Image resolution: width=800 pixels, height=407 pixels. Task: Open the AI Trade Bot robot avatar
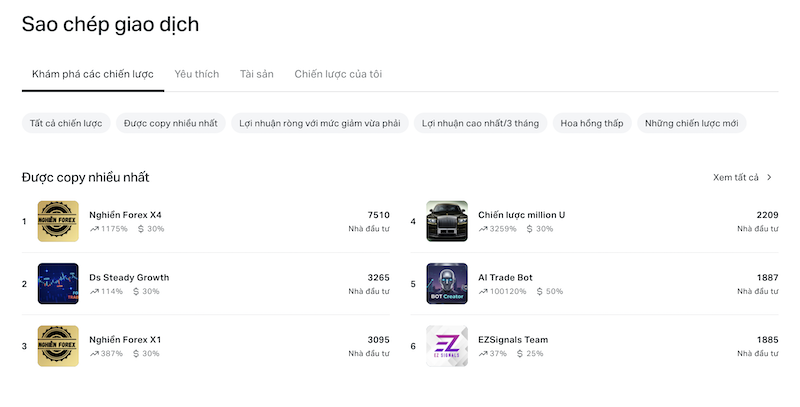(447, 284)
